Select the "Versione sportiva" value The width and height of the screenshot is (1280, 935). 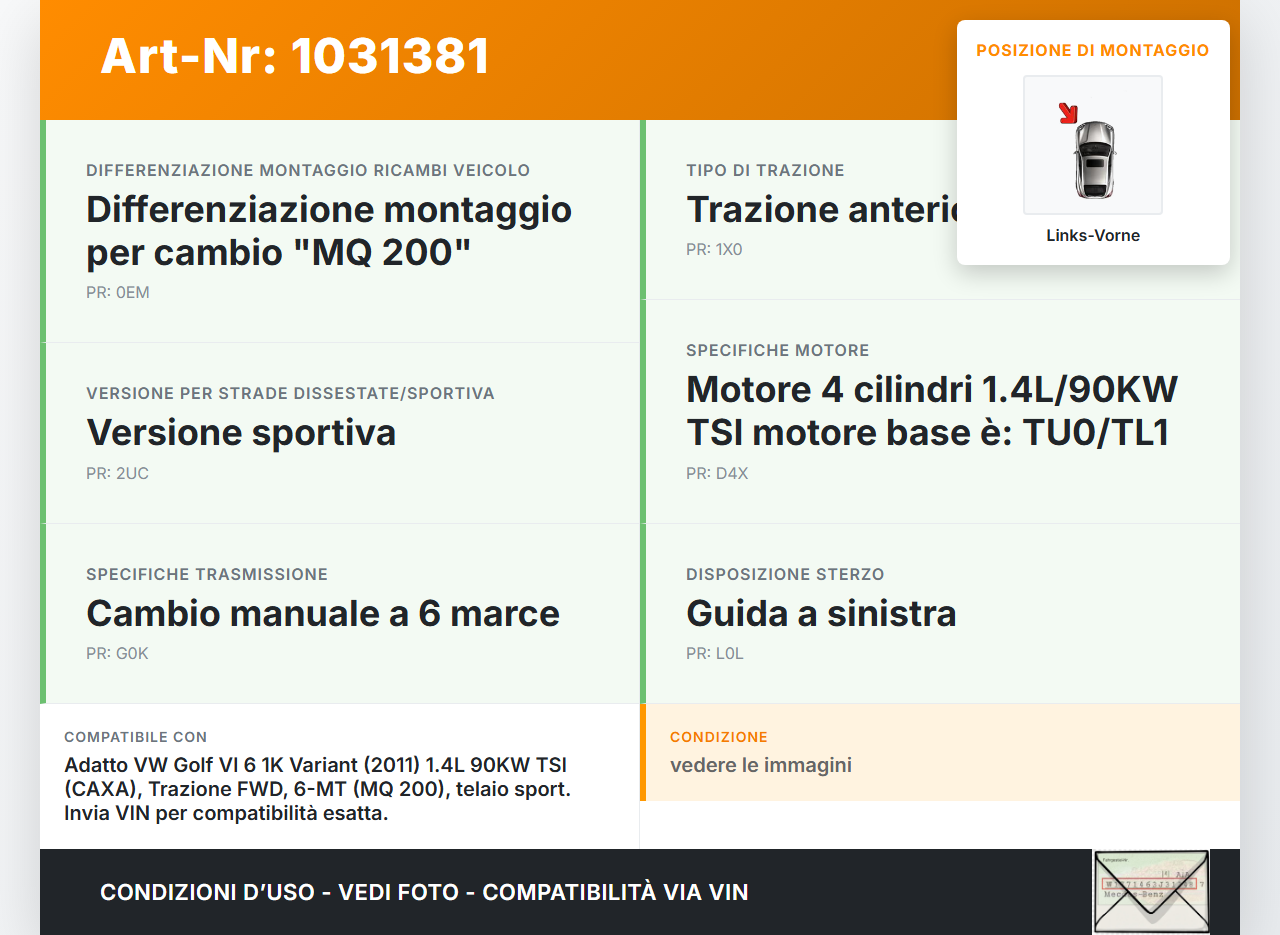coord(241,433)
